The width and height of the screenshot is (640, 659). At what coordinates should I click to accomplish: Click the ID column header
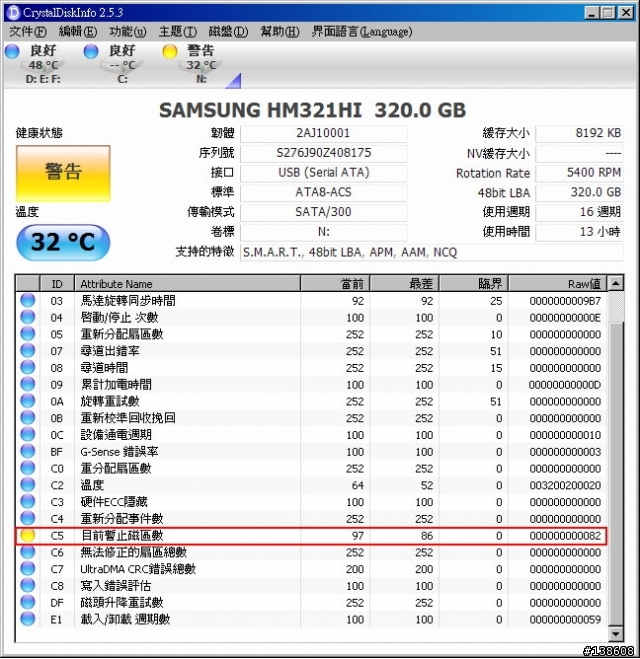(x=57, y=284)
